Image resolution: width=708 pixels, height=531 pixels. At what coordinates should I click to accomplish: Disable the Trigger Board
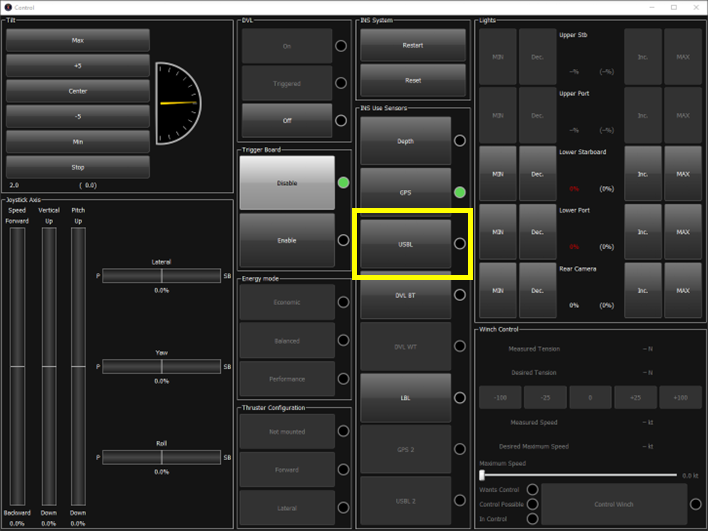click(x=286, y=183)
